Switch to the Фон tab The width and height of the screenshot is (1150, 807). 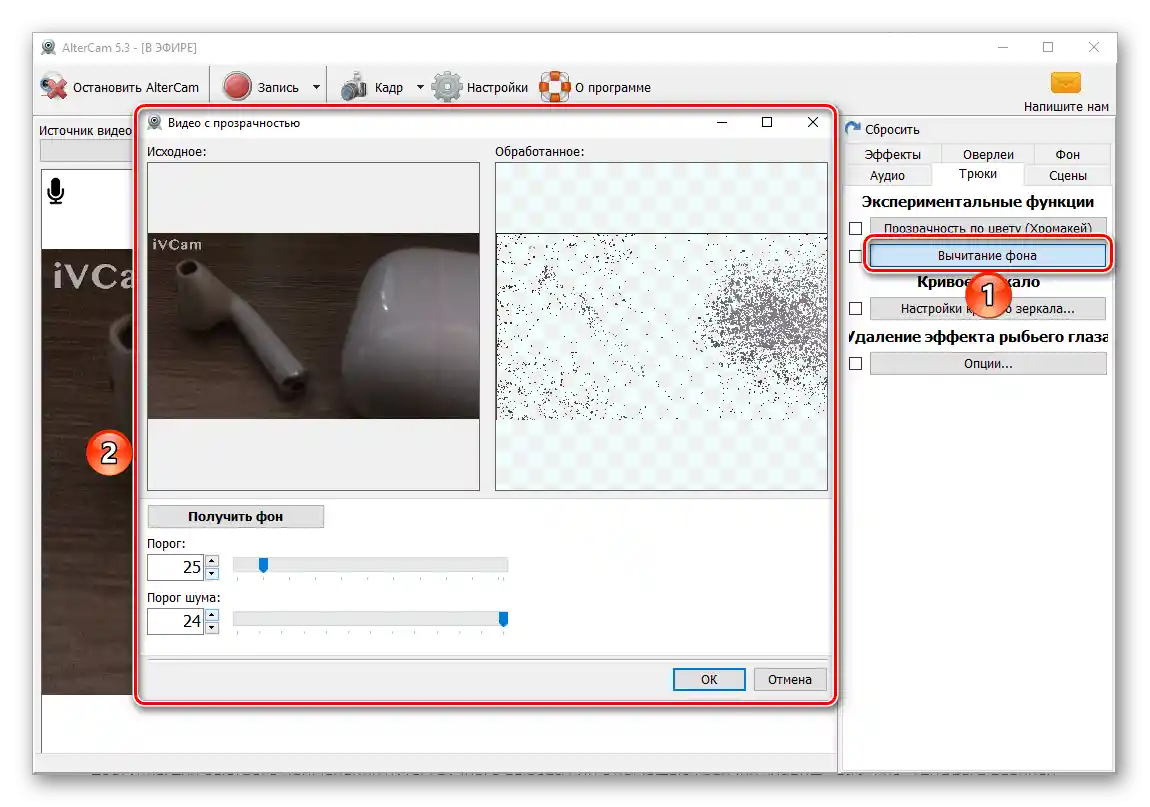point(1067,154)
